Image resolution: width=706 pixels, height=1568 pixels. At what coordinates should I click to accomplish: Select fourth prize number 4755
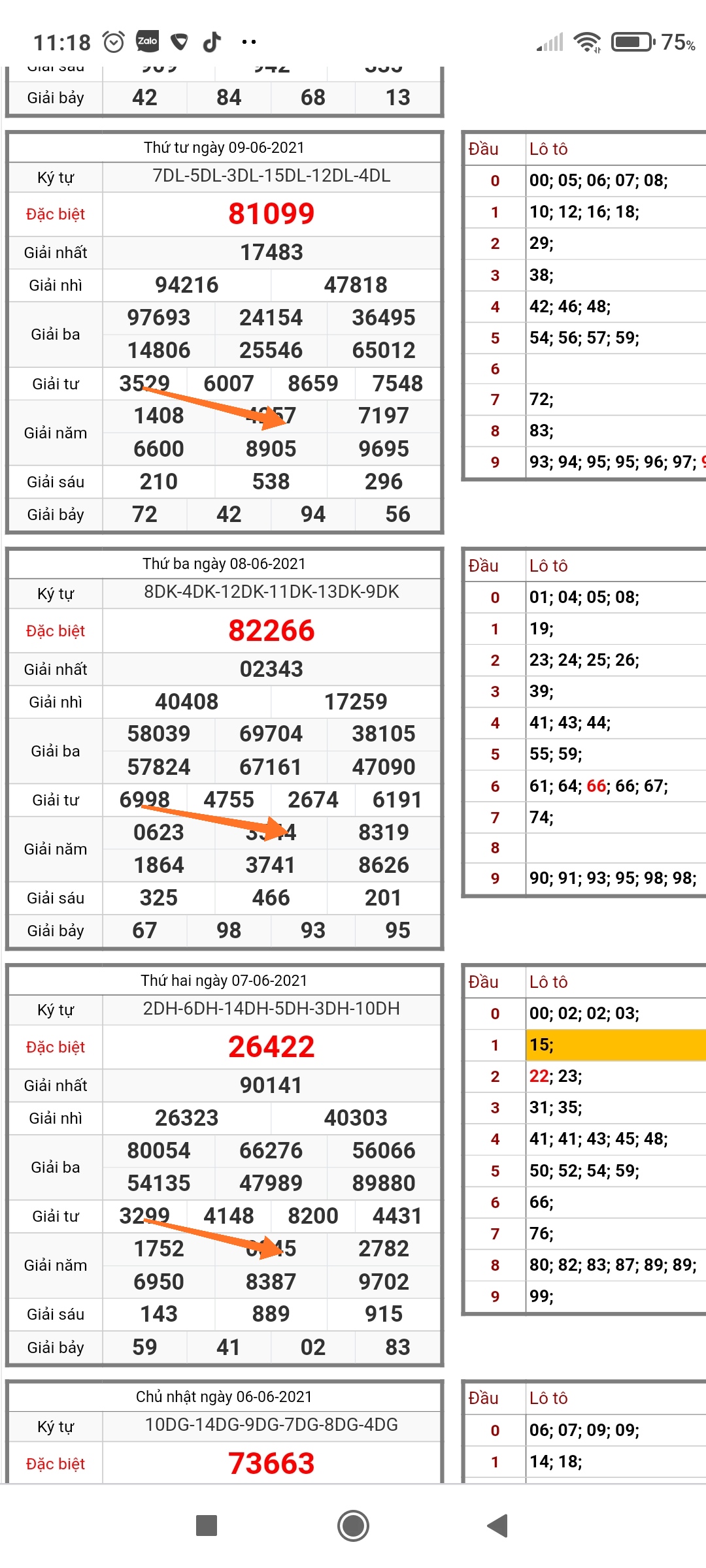(x=229, y=800)
